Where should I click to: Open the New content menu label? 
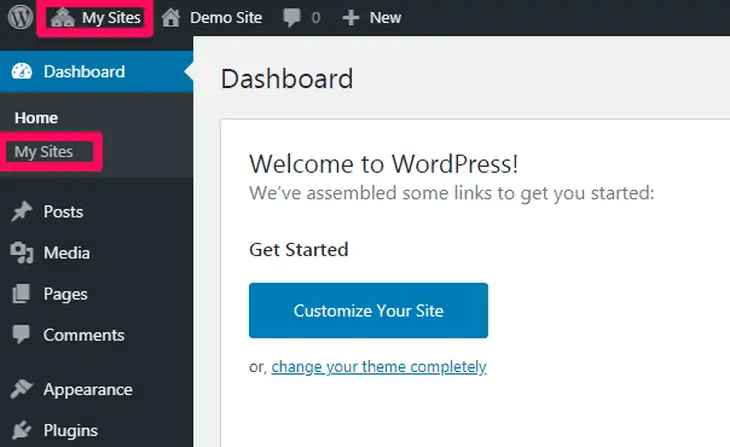(385, 17)
